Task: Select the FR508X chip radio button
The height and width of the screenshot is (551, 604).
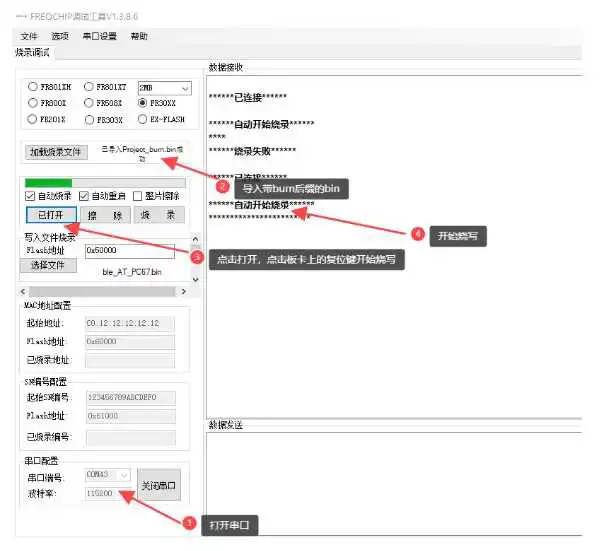Action: 88,103
